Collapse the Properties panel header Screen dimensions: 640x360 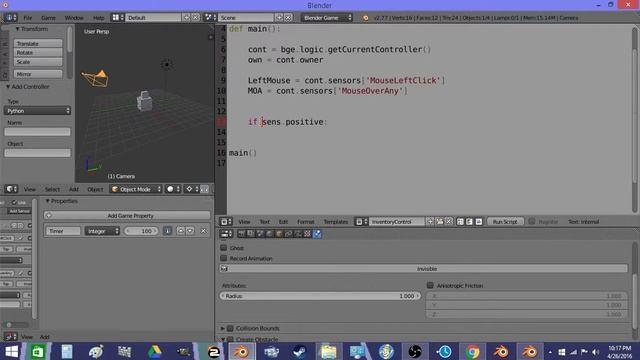[61, 201]
